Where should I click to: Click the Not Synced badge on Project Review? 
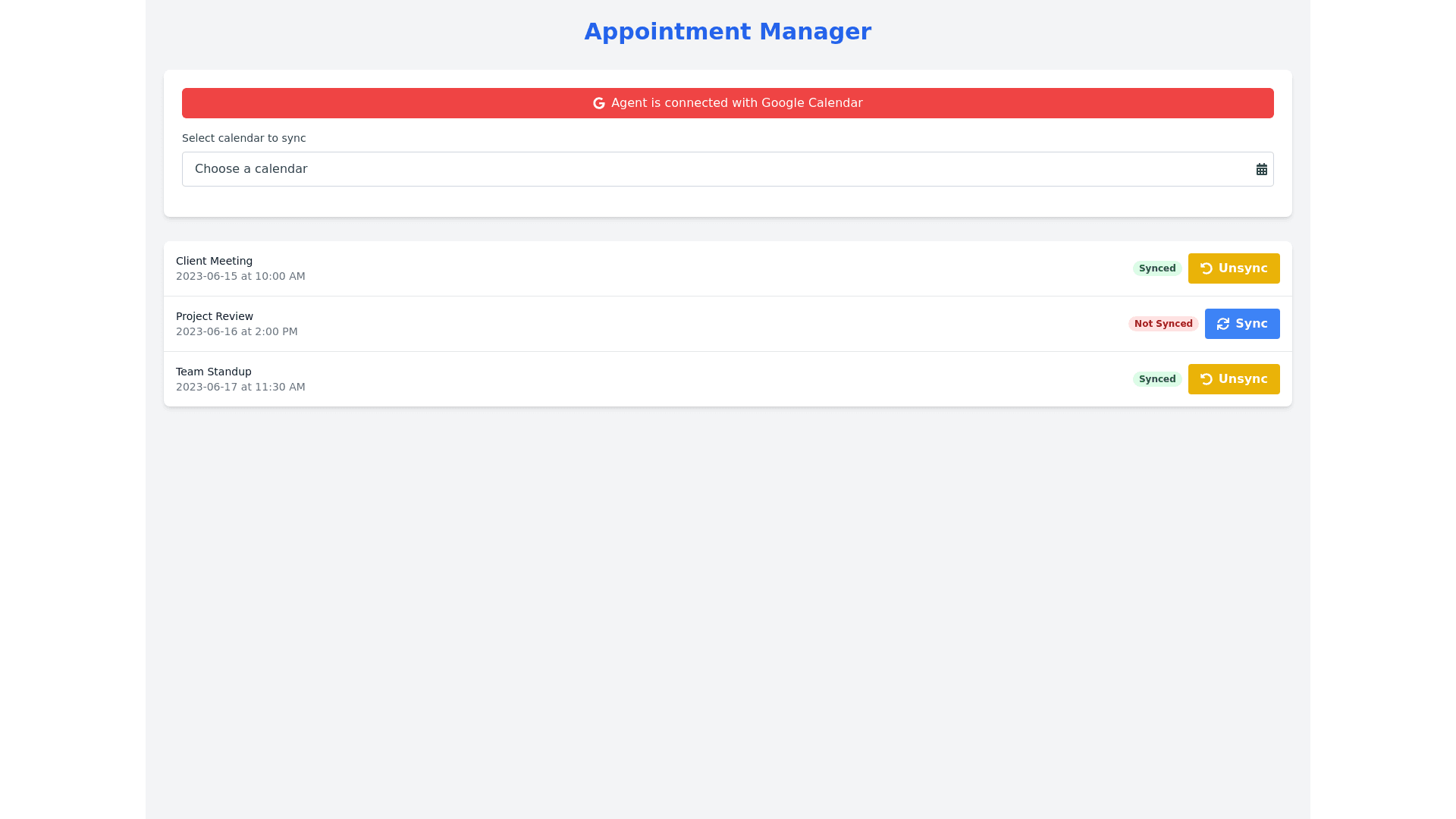tap(1163, 324)
